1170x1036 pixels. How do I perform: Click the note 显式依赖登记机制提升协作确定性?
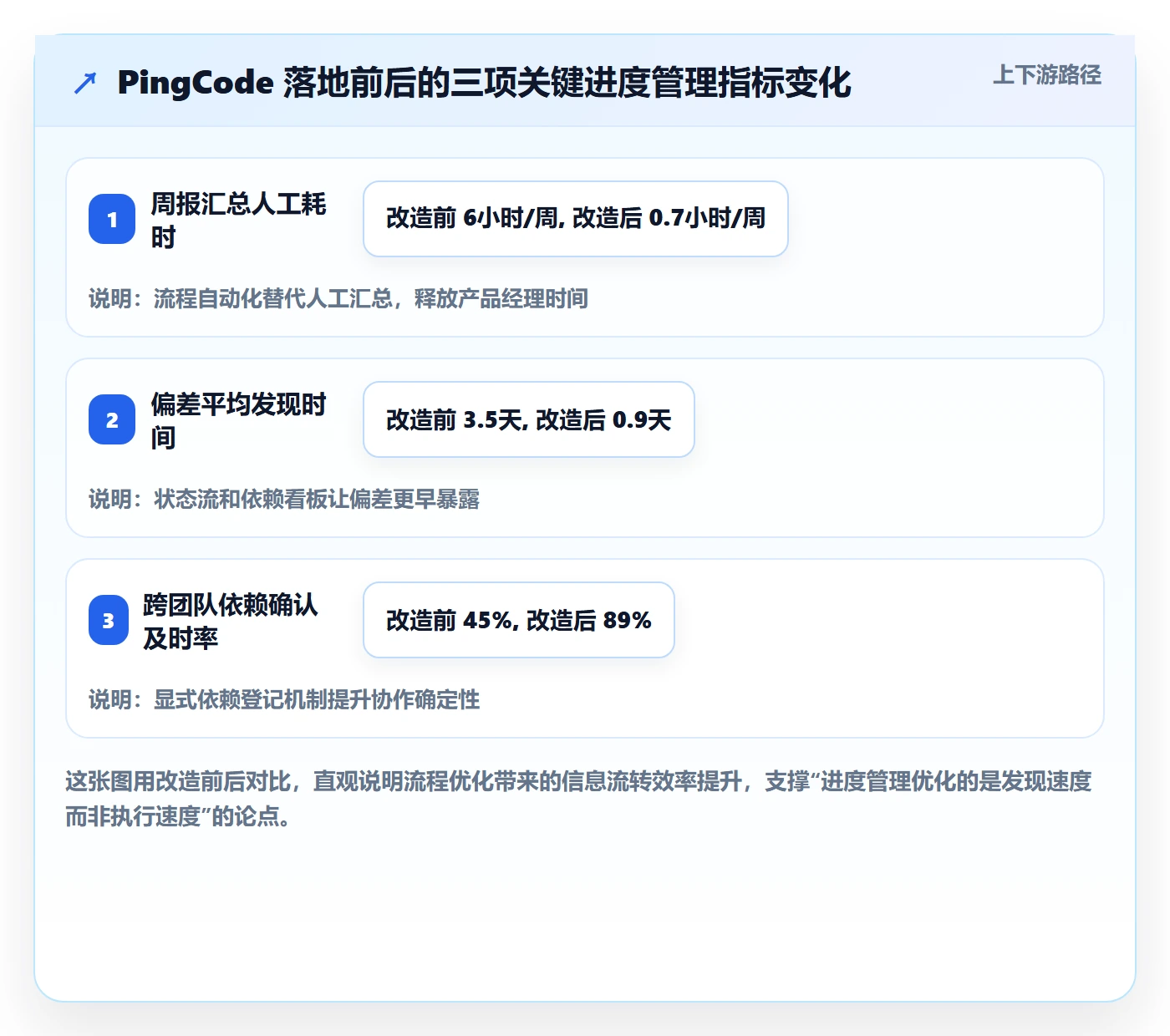pos(284,699)
